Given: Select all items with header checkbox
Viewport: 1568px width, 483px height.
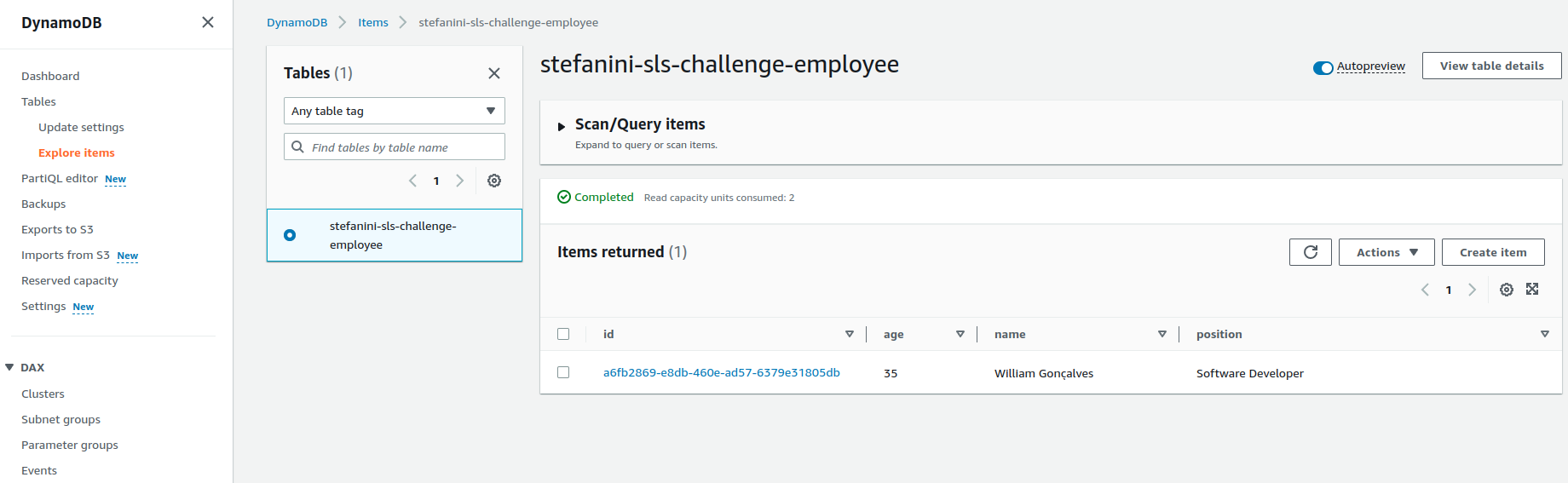Looking at the screenshot, I should pyautogui.click(x=563, y=334).
